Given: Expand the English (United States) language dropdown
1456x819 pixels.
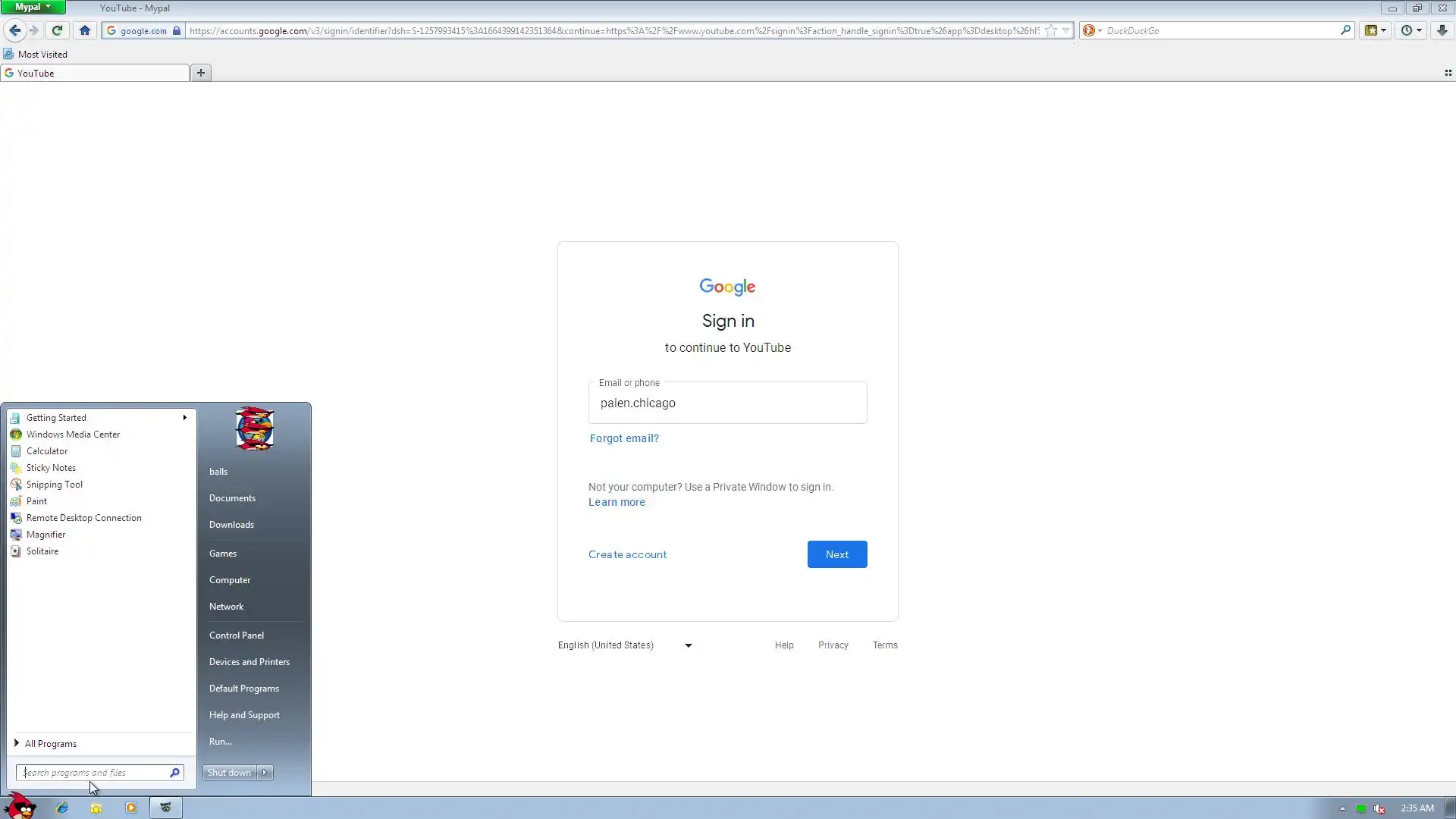Looking at the screenshot, I should tap(625, 645).
